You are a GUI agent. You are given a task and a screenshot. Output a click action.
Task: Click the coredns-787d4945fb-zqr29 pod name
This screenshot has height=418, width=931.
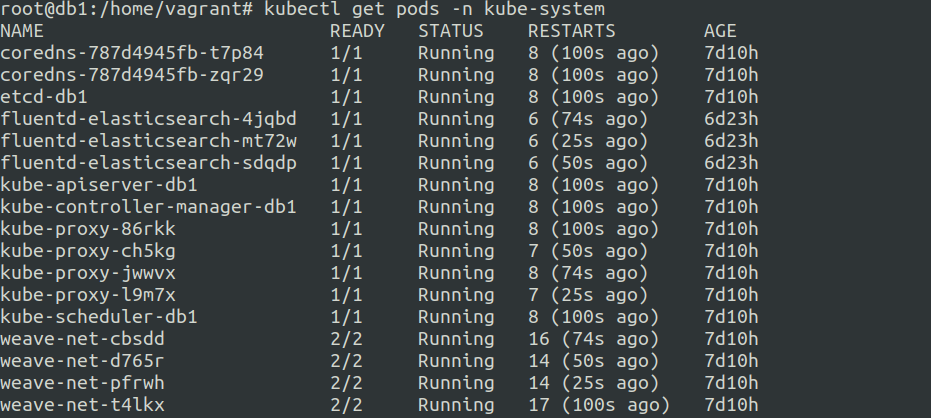[132, 75]
